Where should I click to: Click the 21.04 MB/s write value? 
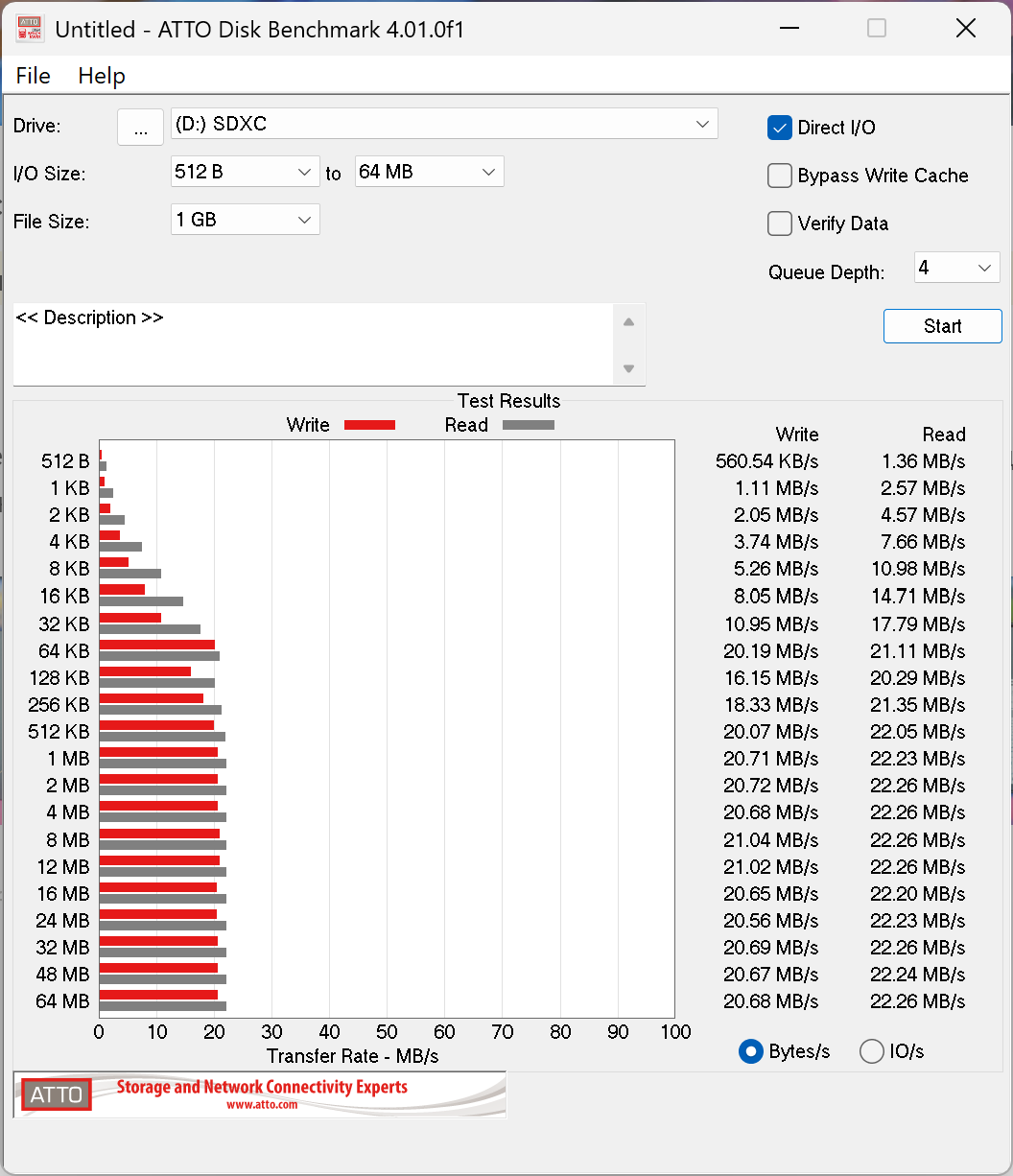[x=771, y=839]
